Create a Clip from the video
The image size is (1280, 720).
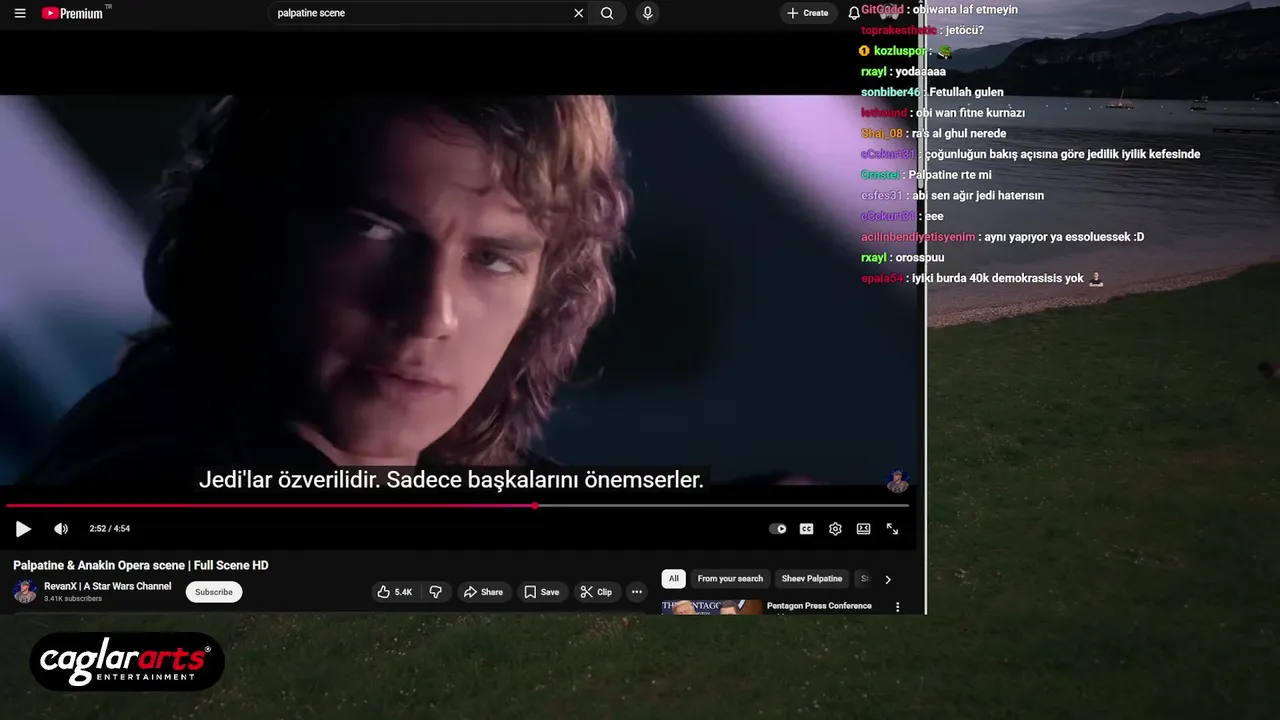pyautogui.click(x=596, y=592)
